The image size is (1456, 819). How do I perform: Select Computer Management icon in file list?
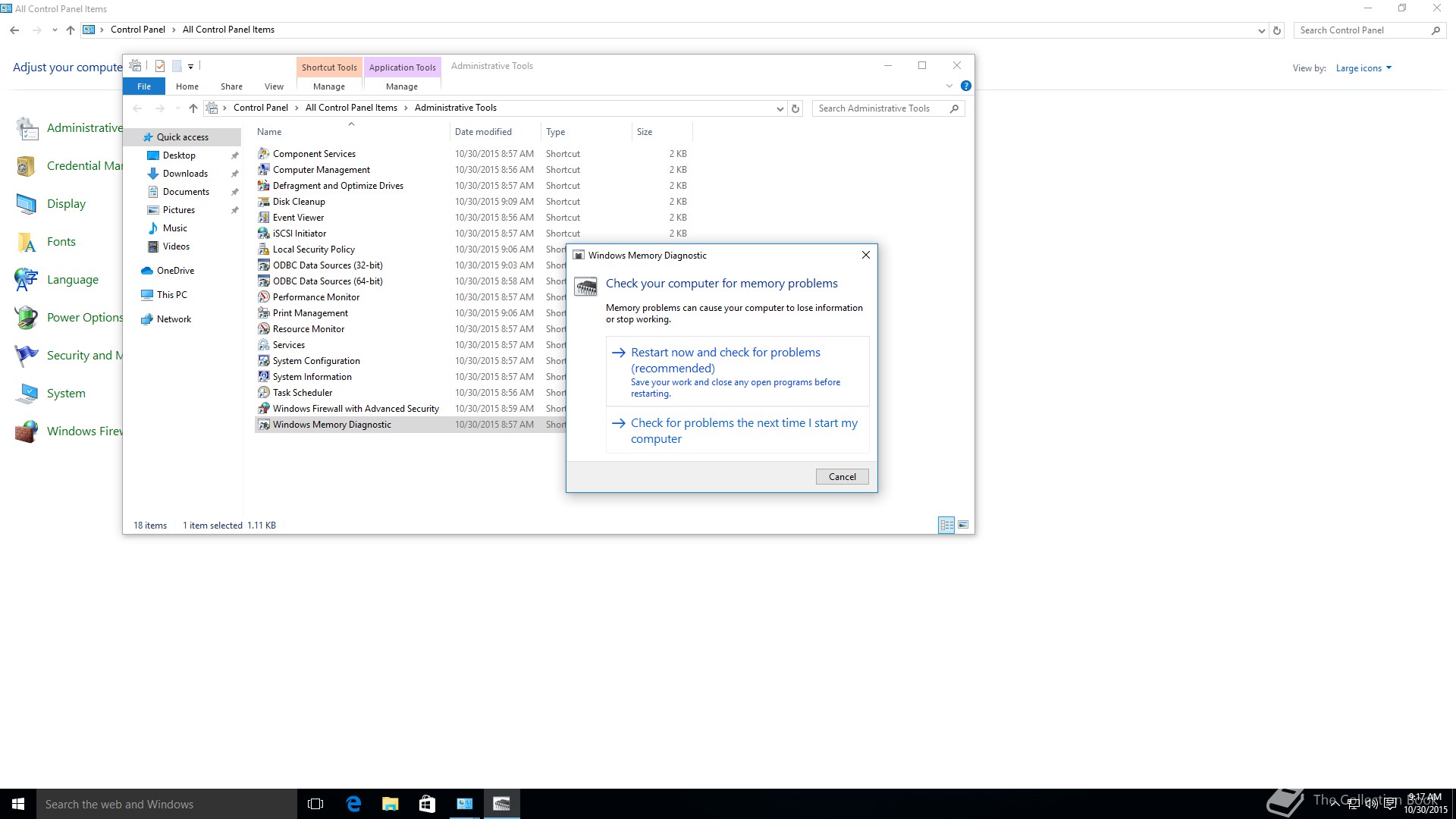[x=263, y=169]
